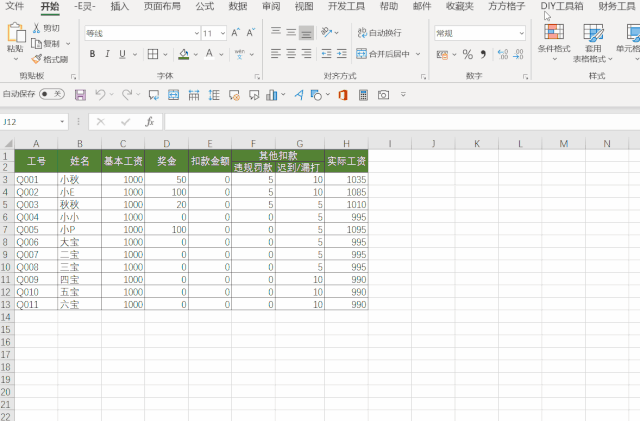
Task: Toggle Italic formatting
Action: point(108,54)
